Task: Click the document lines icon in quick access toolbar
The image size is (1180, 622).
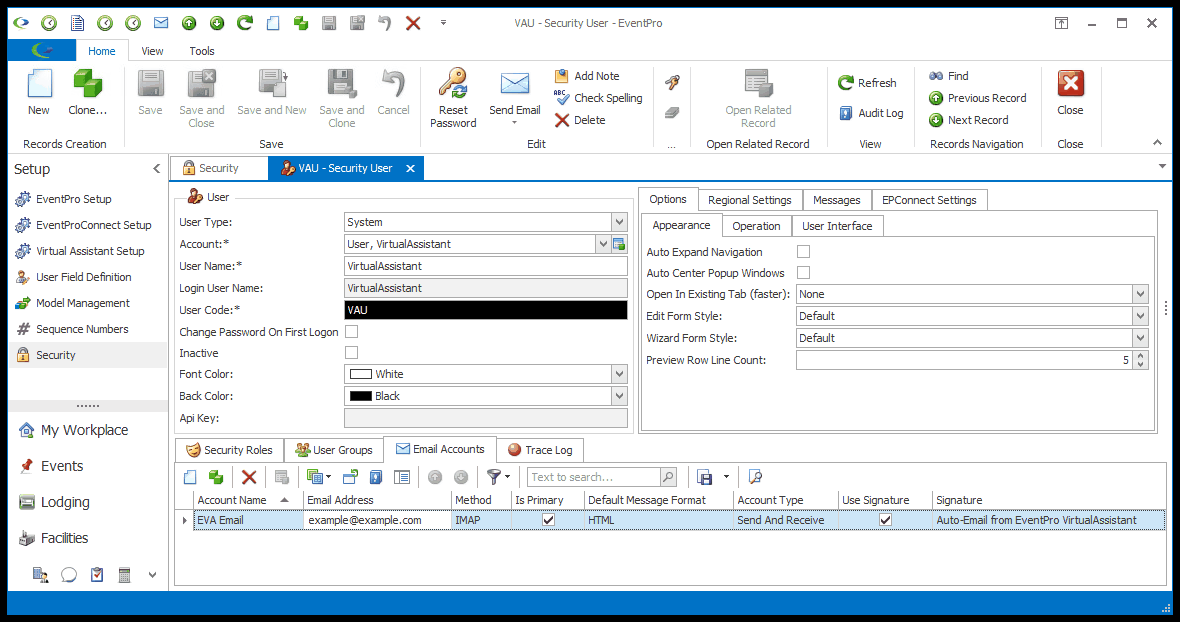Action: click(77, 23)
